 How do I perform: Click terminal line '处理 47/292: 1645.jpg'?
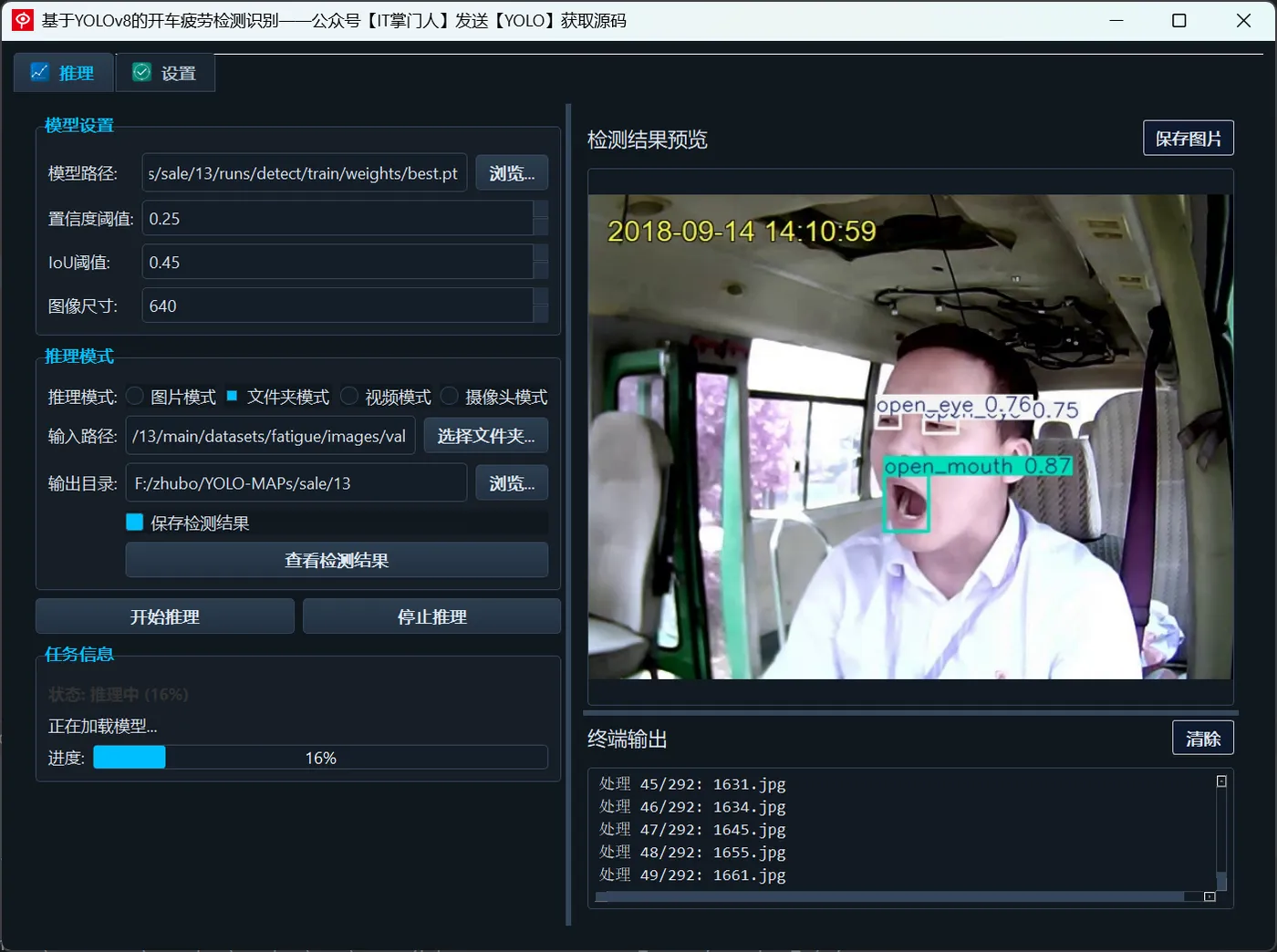[692, 830]
